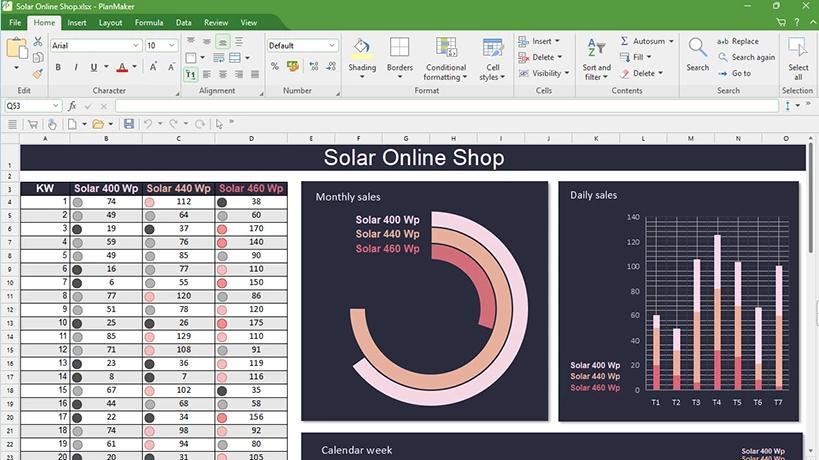819x460 pixels.
Task: Toggle Underline formatting
Action: (94, 67)
